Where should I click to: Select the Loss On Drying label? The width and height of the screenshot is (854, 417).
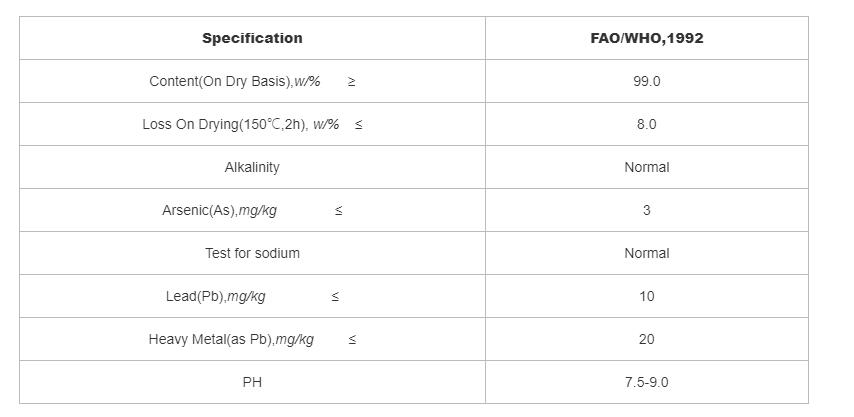241,124
